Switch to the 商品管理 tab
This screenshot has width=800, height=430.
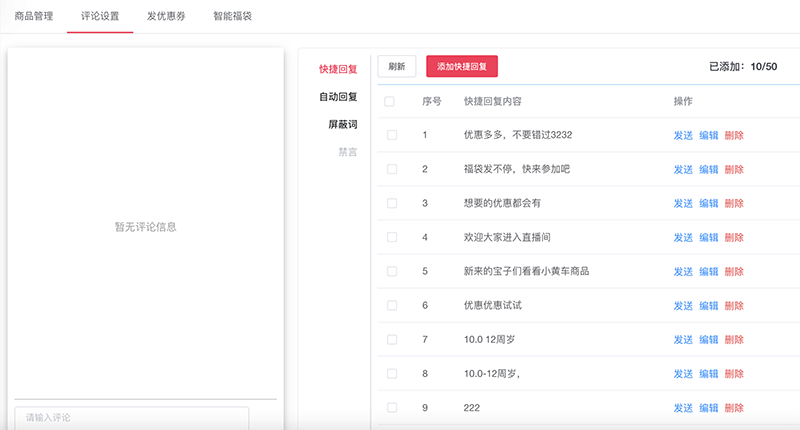(34, 16)
